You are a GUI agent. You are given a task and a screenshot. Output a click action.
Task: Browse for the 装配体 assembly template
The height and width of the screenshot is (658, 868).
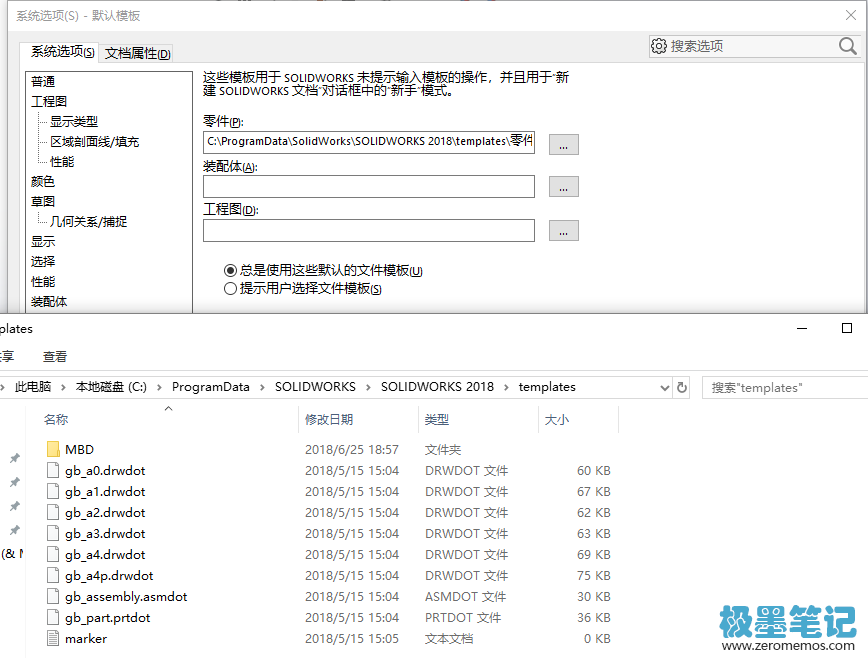pyautogui.click(x=563, y=187)
